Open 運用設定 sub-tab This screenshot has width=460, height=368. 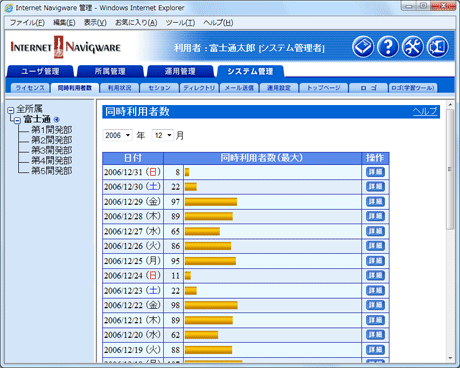point(279,88)
